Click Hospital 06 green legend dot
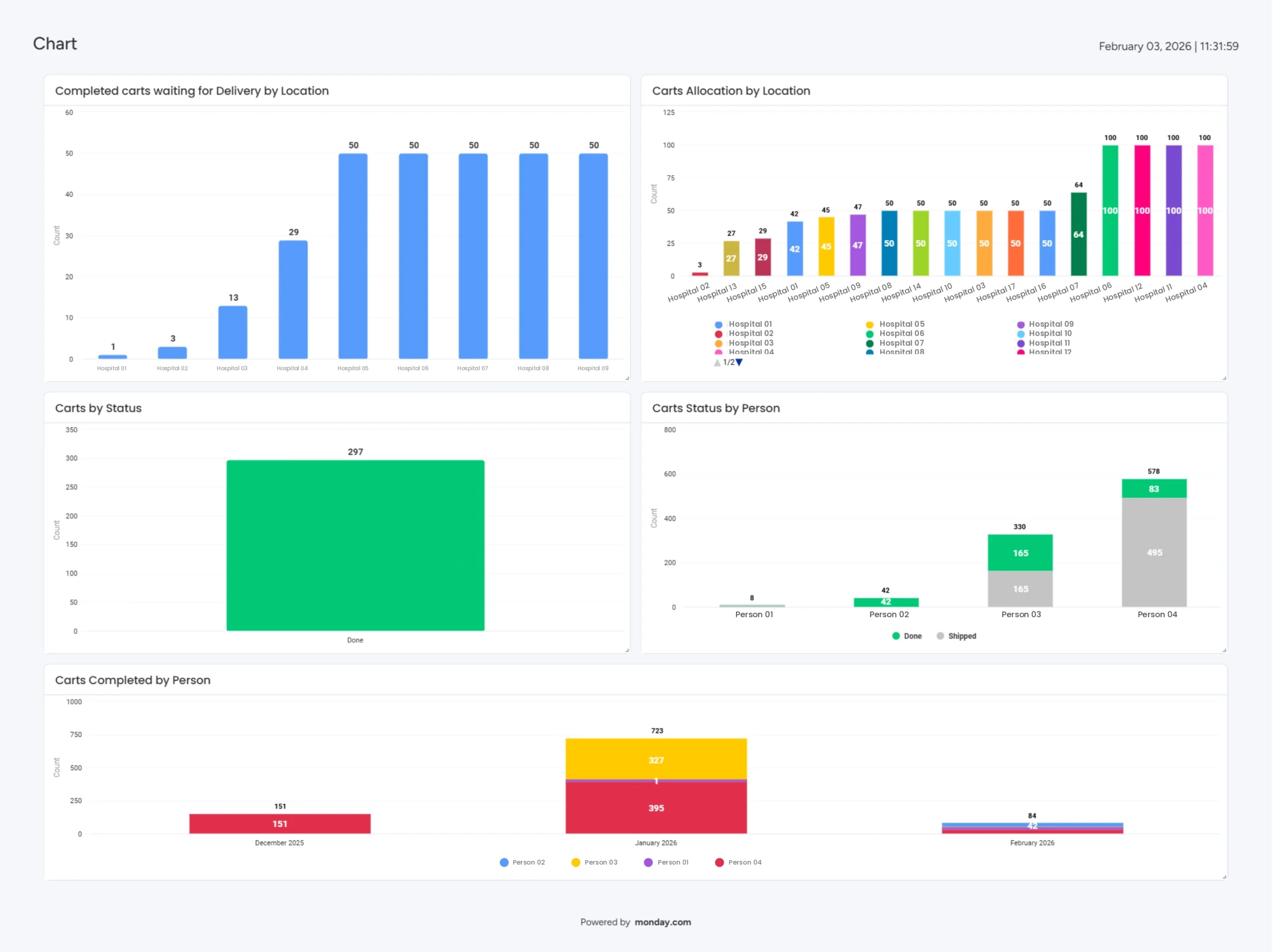This screenshot has height=952, width=1273. tap(870, 334)
